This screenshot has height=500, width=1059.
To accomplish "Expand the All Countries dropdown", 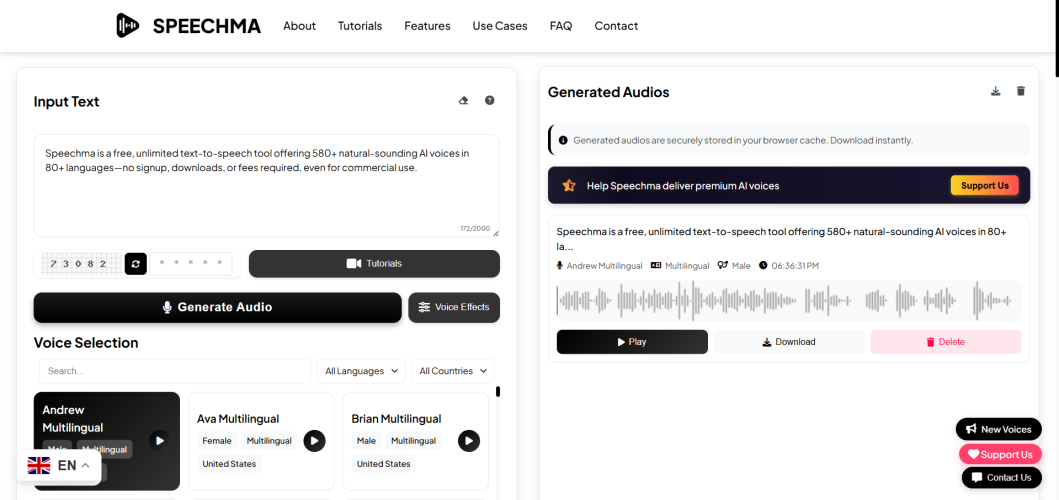I will tap(452, 371).
